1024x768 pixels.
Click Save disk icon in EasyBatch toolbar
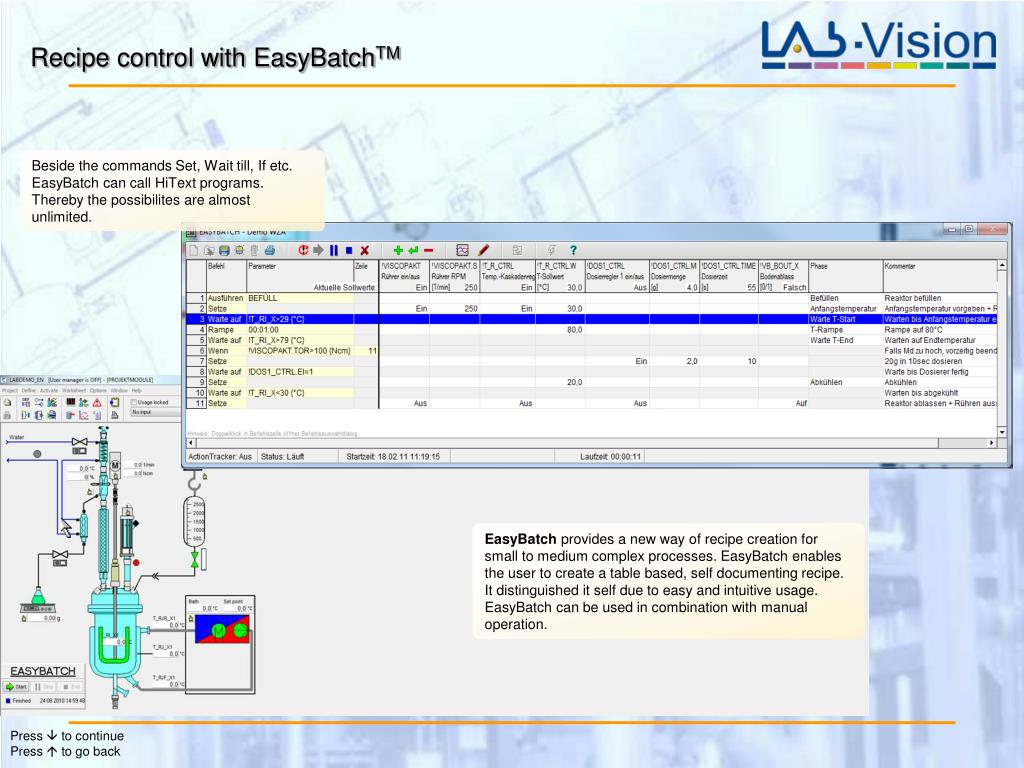point(224,250)
